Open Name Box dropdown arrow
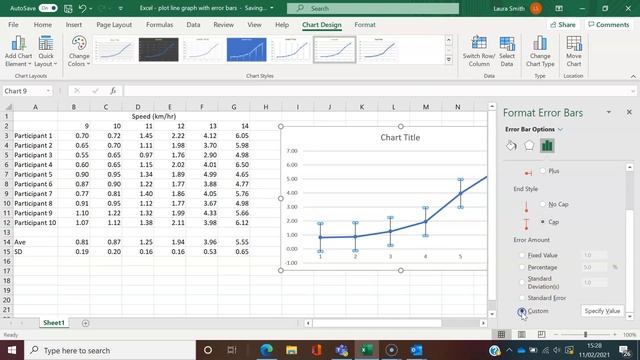Viewport: 640px width, 360px height. pyautogui.click(x=48, y=91)
